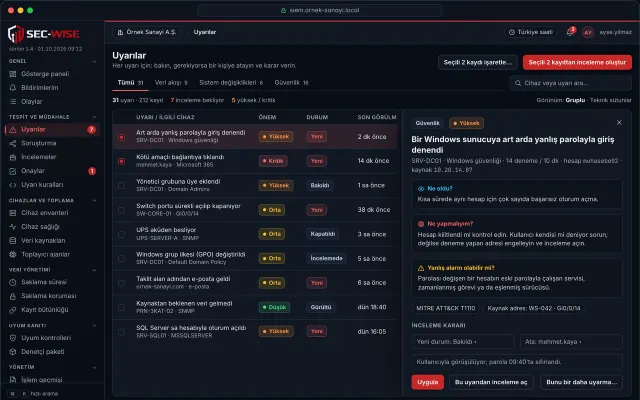Click the AY user avatar

pyautogui.click(x=588, y=32)
